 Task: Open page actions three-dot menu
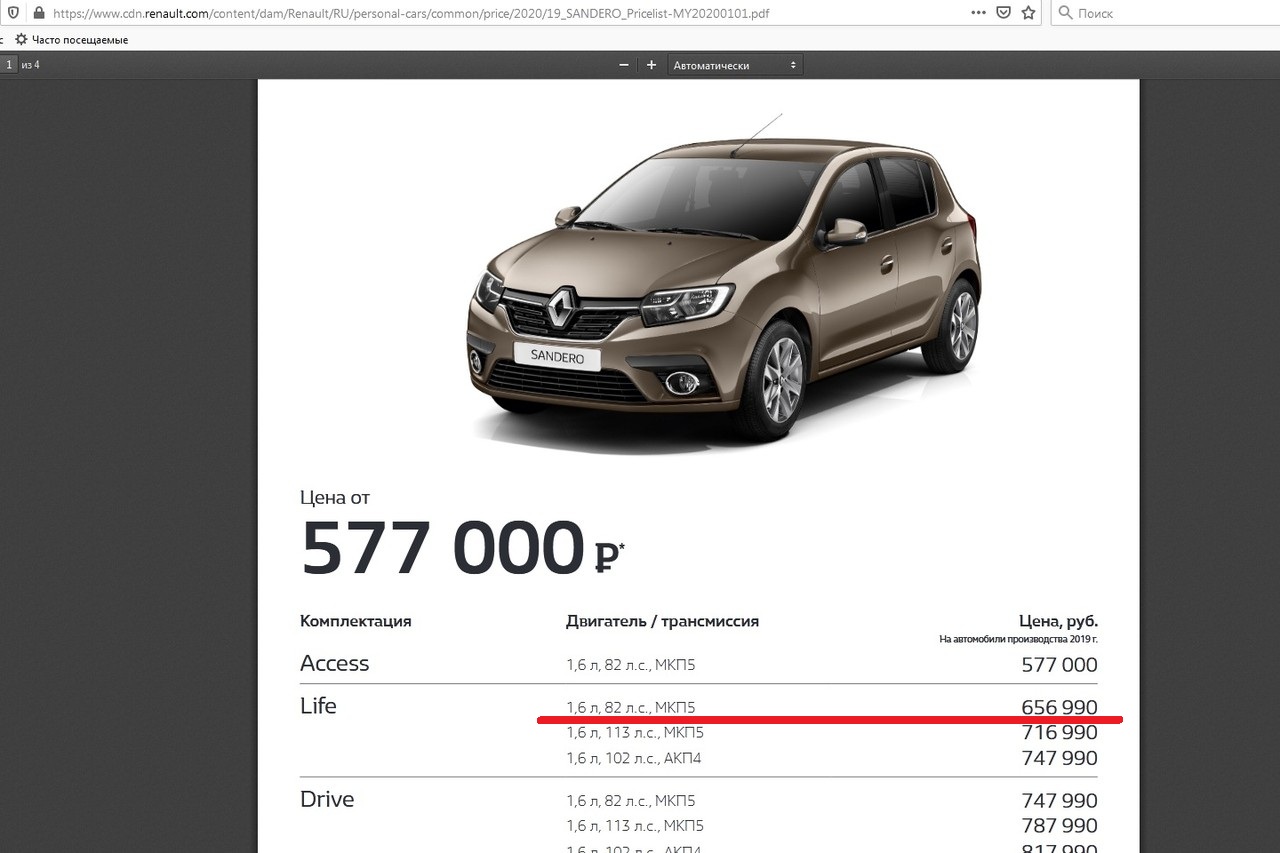979,13
